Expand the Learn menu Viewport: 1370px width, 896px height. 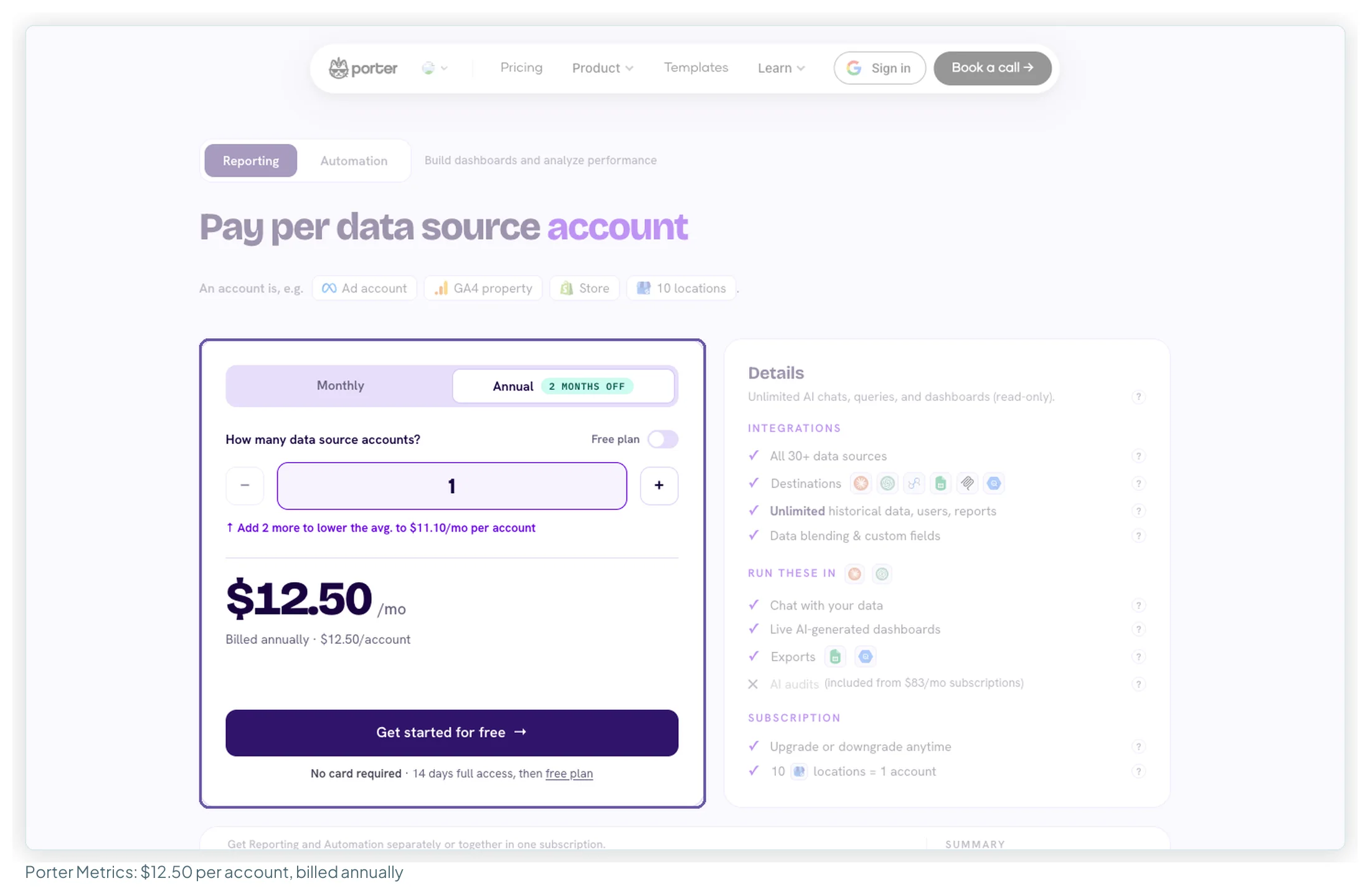click(x=781, y=68)
